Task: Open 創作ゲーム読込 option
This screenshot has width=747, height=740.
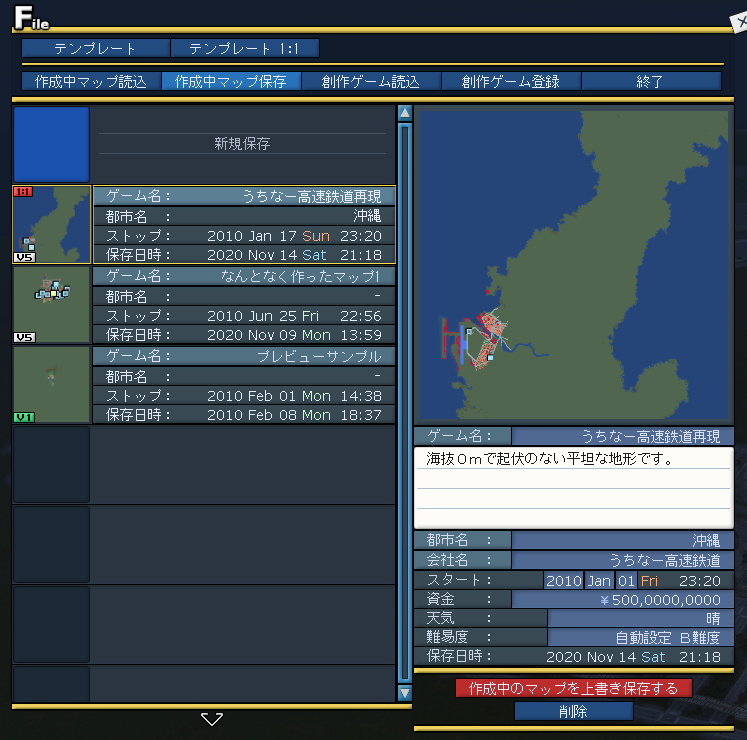Action: point(371,82)
